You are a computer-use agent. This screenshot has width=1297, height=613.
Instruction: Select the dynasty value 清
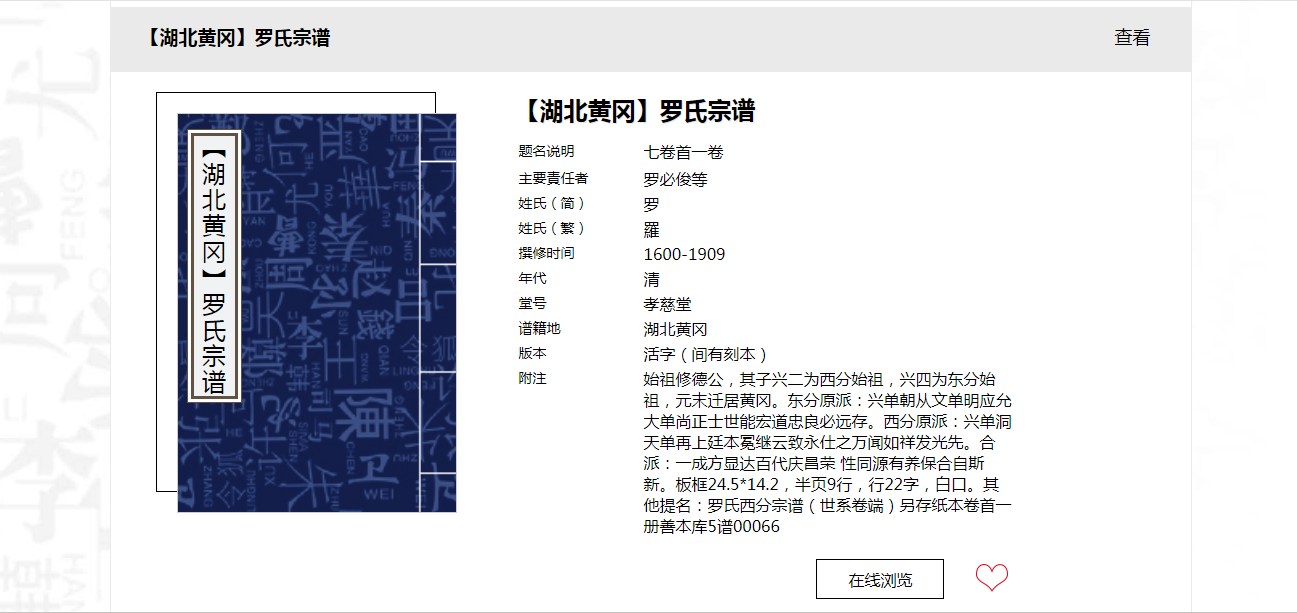pos(651,279)
